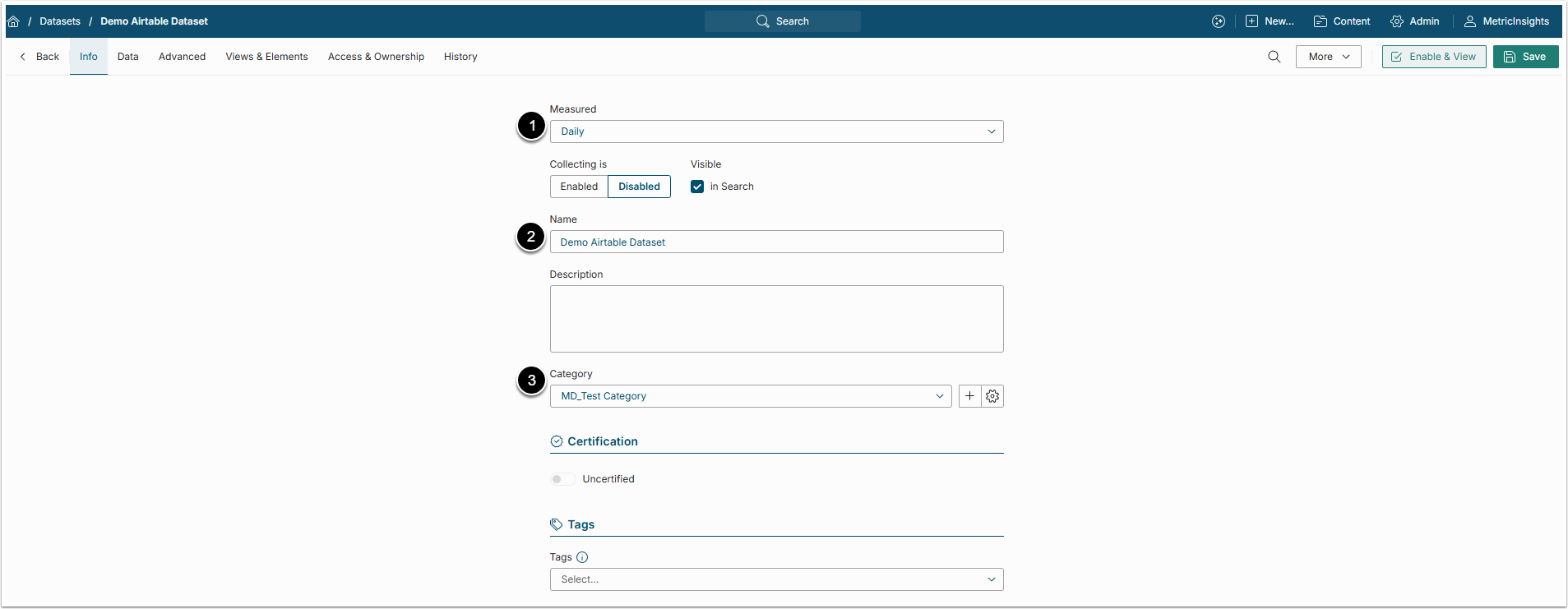Set Collecting to Enabled
Screen dimensions: 1568x609
point(579,187)
